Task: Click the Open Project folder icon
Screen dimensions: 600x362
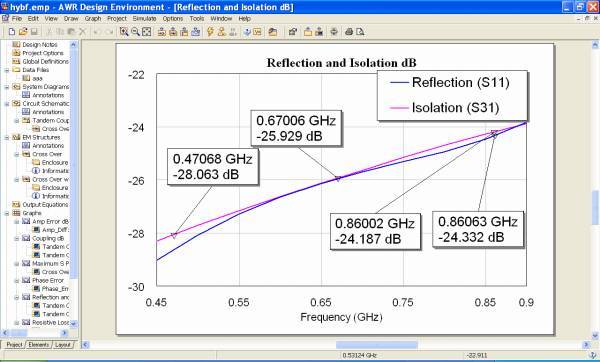Action: pos(23,32)
